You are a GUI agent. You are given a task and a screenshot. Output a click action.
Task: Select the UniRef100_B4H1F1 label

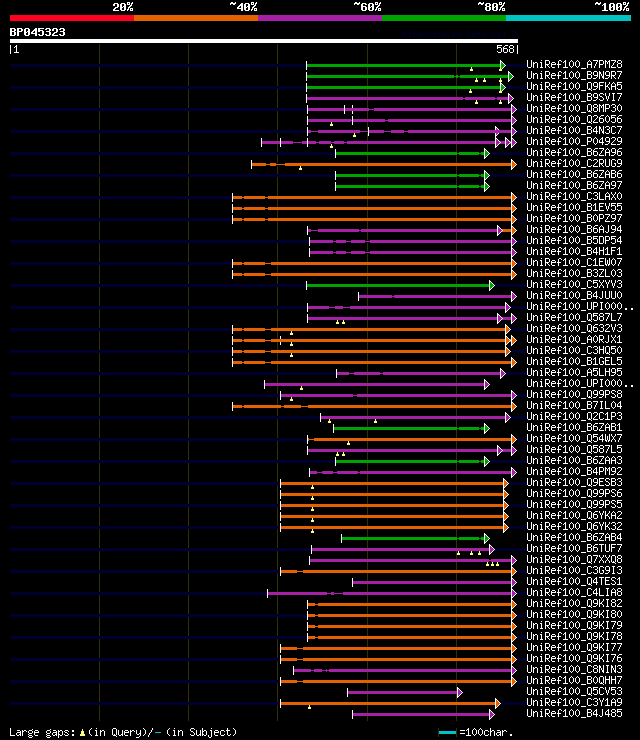574,252
